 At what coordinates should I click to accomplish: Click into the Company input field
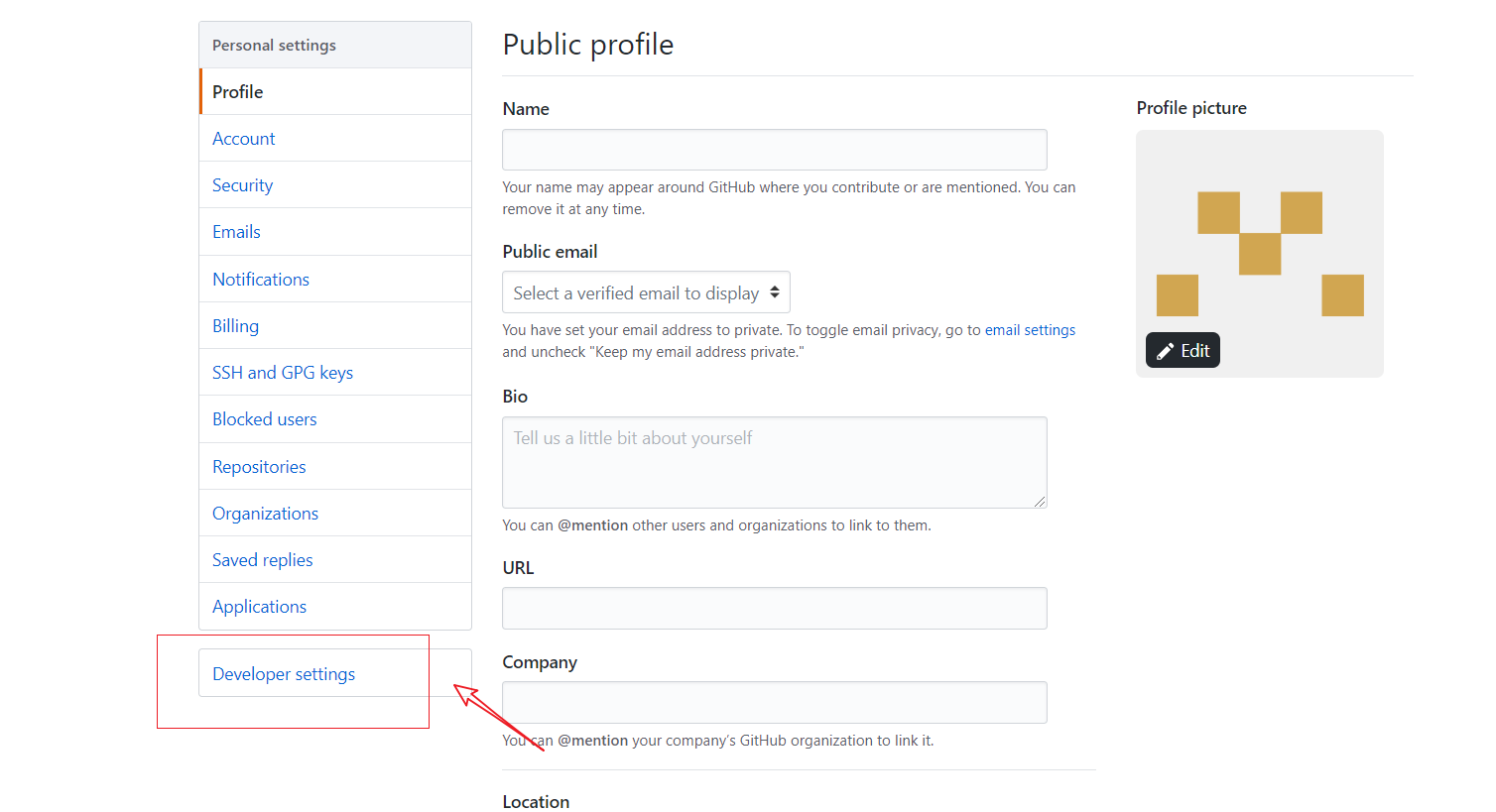[x=775, y=702]
